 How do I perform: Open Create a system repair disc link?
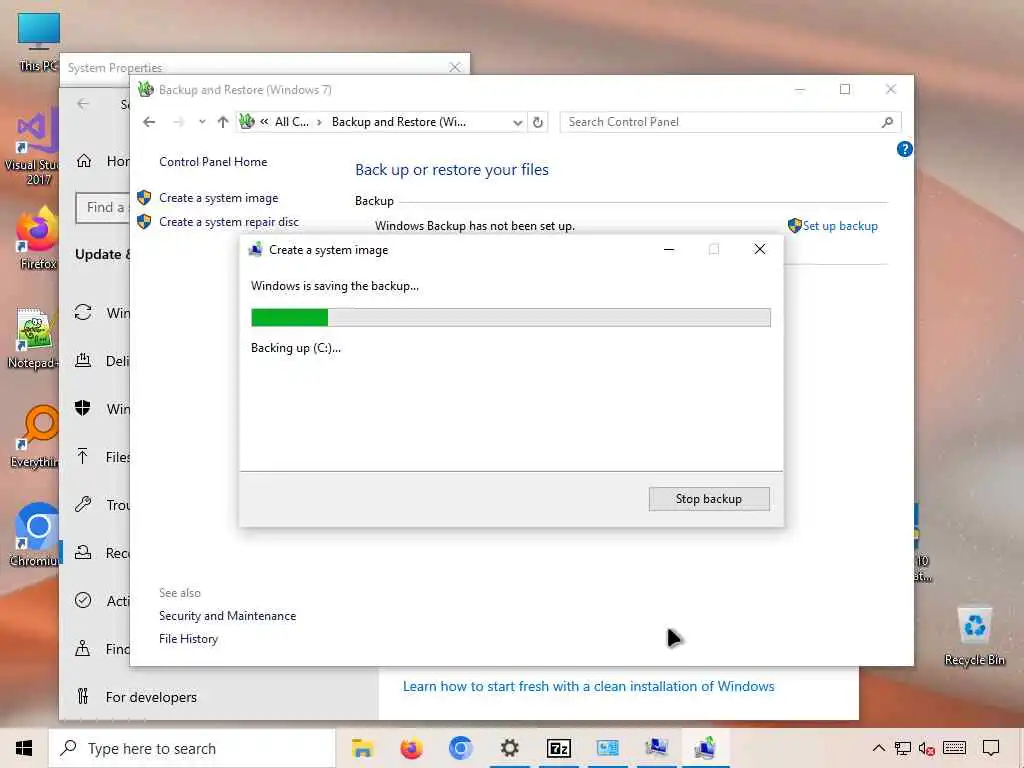[x=229, y=222]
